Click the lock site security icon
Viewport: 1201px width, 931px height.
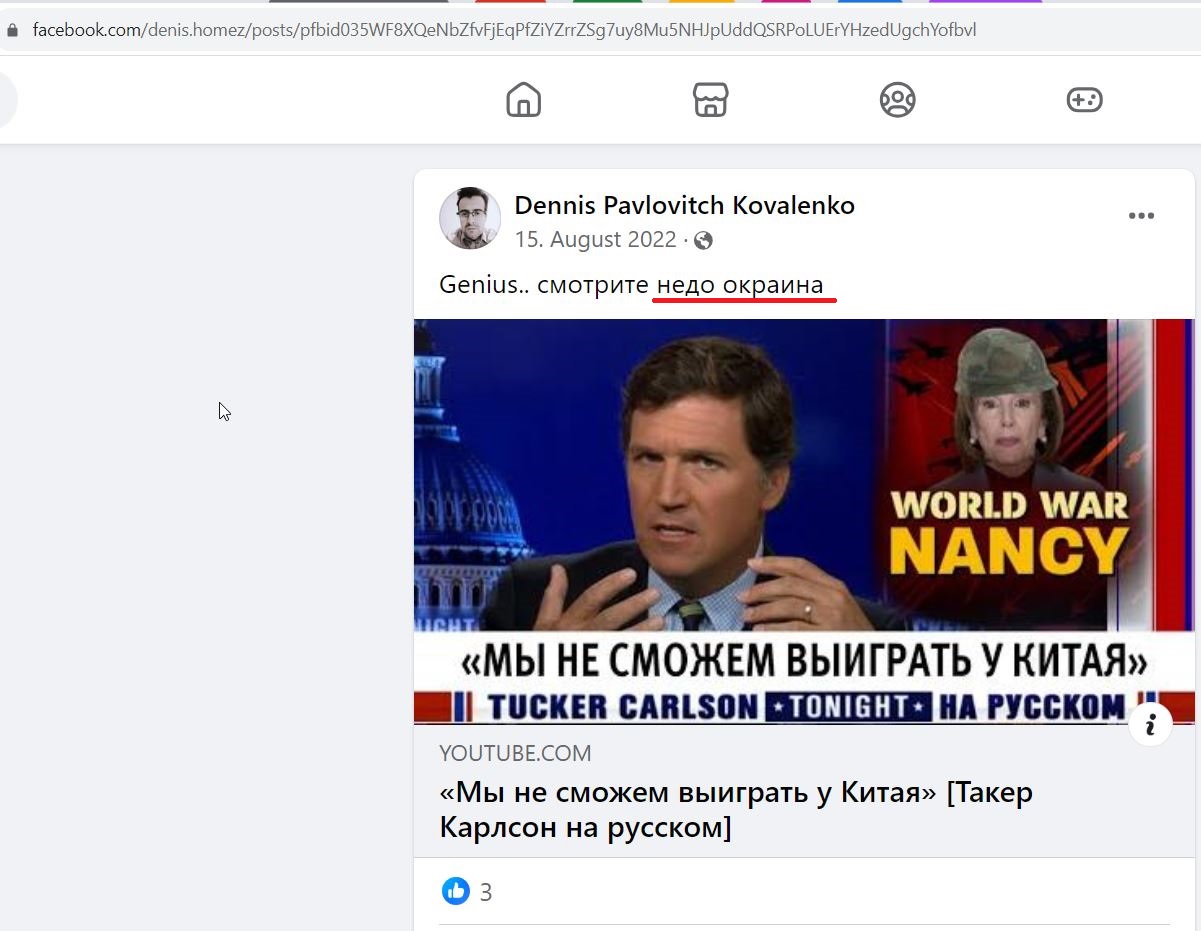point(12,30)
